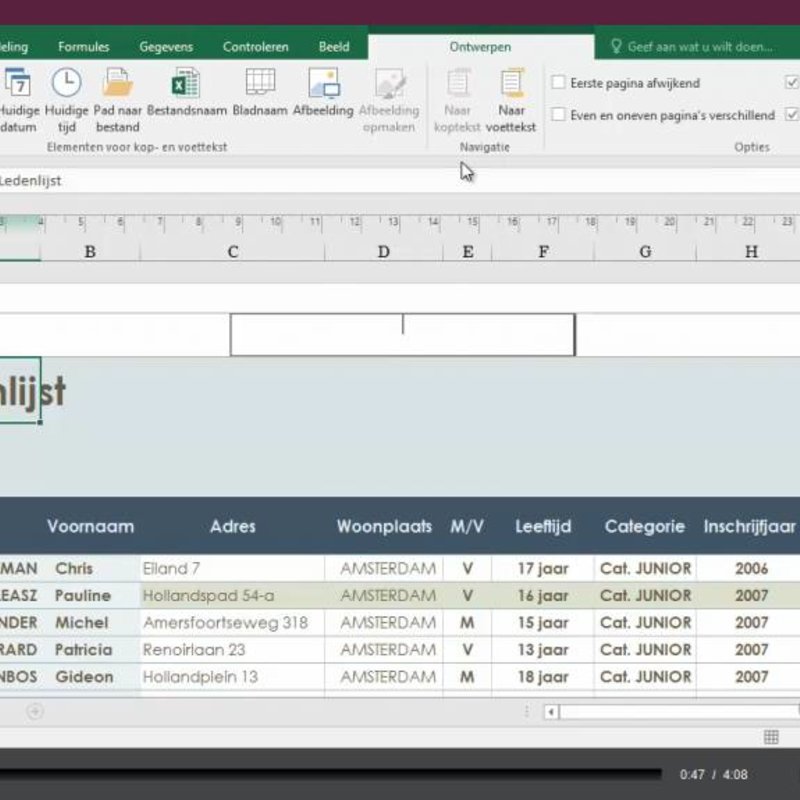The width and height of the screenshot is (800, 800).
Task: Select column G header
Action: click(x=645, y=252)
